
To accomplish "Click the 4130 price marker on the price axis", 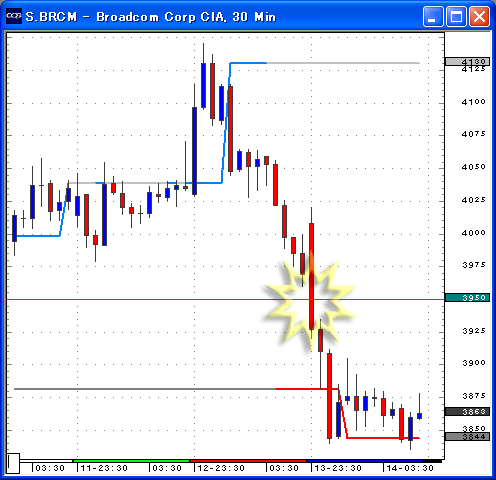I will (467, 61).
